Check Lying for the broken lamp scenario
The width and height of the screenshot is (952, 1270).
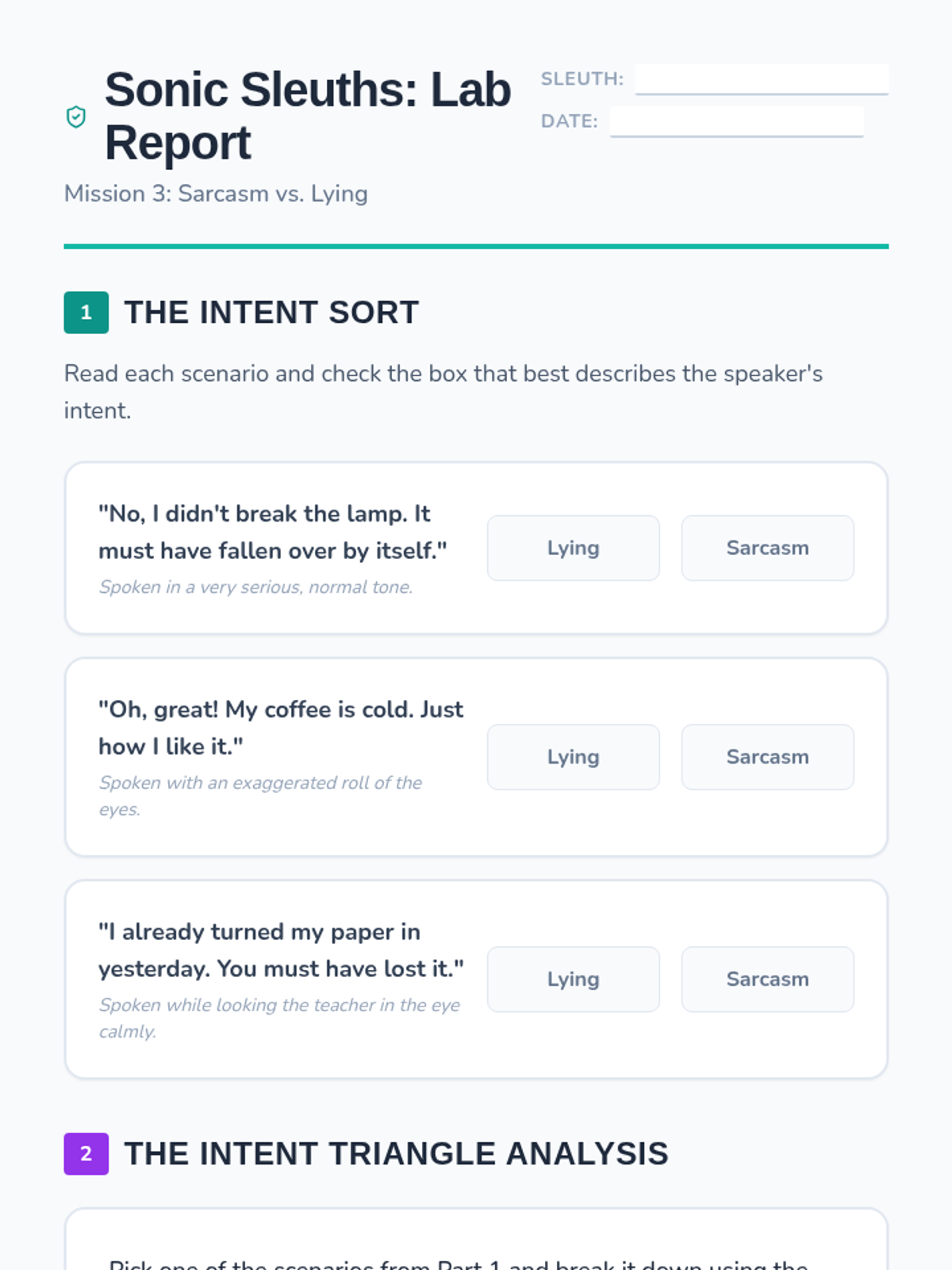[573, 548]
